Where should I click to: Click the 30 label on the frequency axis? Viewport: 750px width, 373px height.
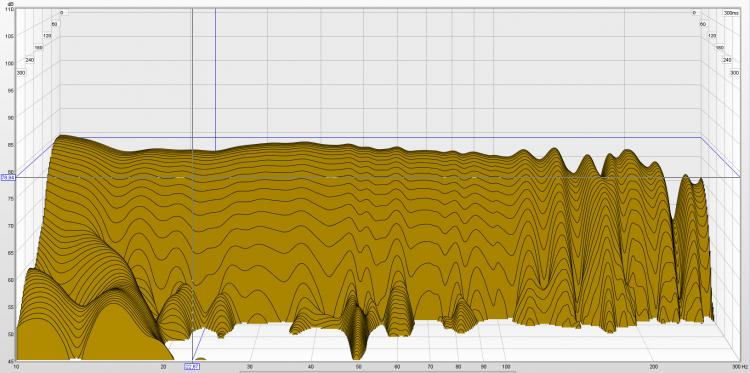pyautogui.click(x=249, y=366)
